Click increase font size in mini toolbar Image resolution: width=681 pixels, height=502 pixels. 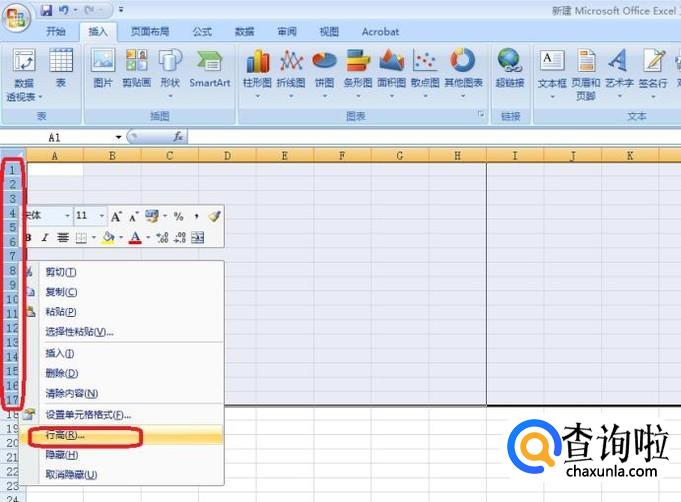[116, 216]
